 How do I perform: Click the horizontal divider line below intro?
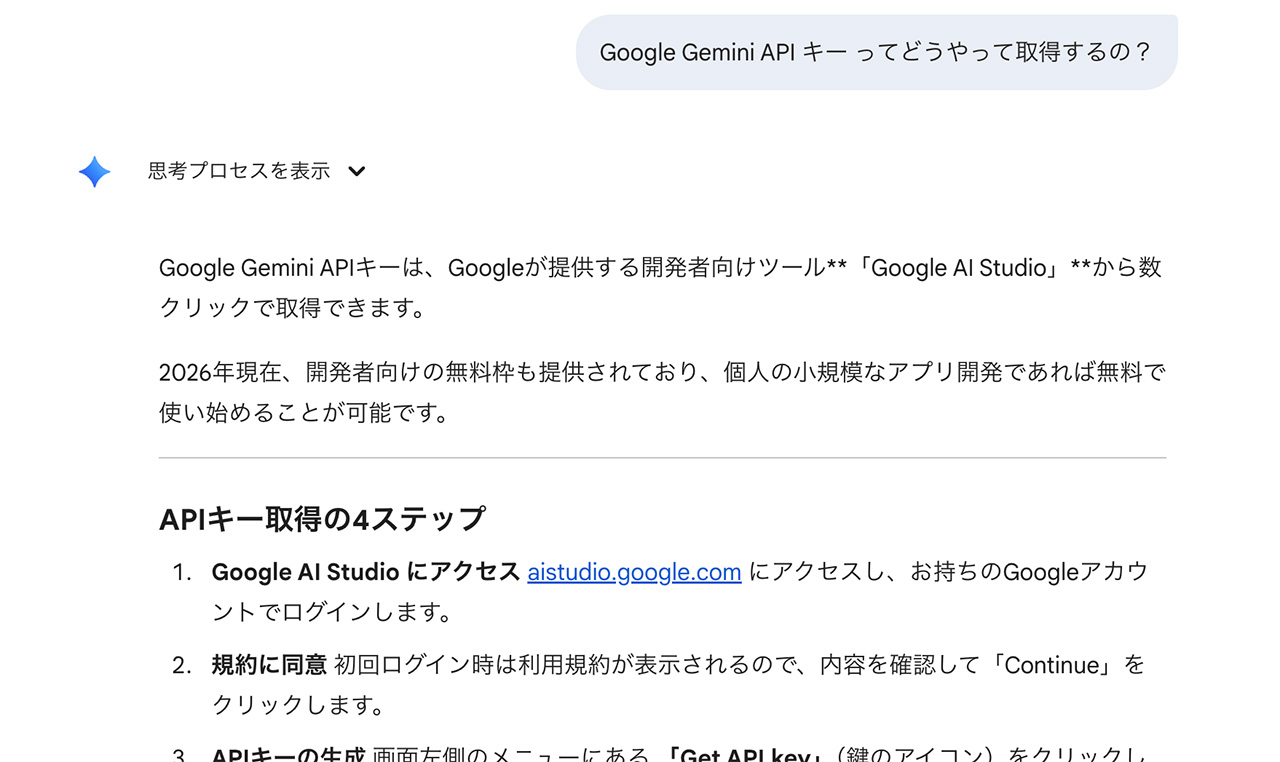[662, 458]
